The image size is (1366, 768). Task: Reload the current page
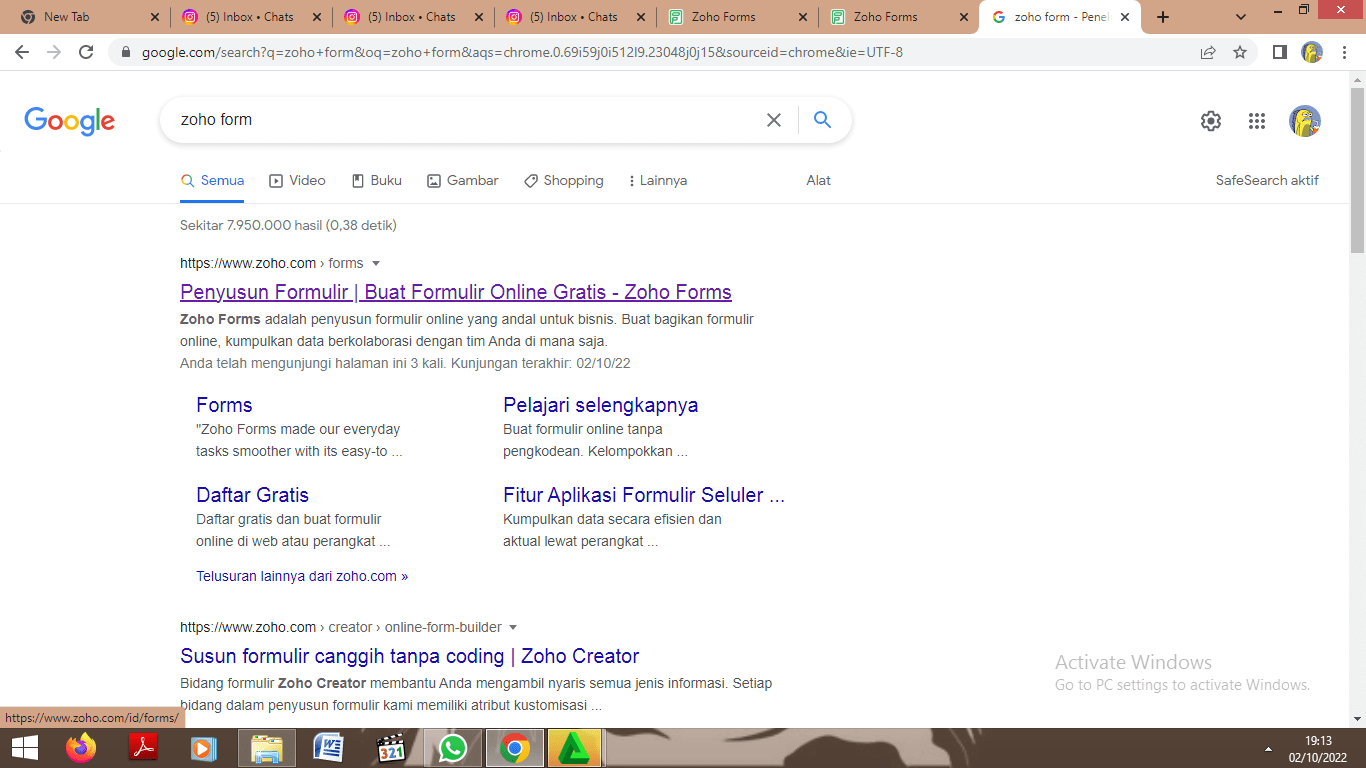86,52
